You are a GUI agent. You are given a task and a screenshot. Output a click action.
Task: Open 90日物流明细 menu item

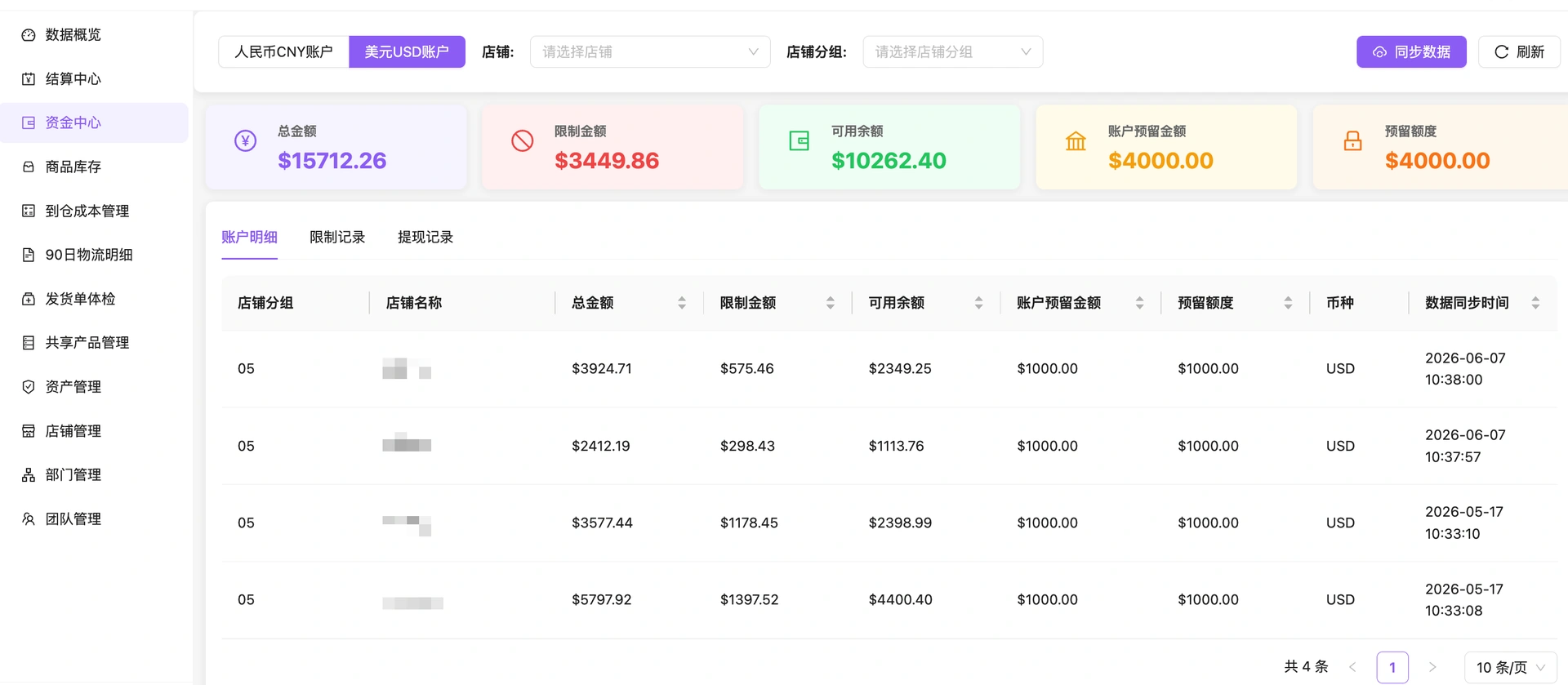coord(94,255)
